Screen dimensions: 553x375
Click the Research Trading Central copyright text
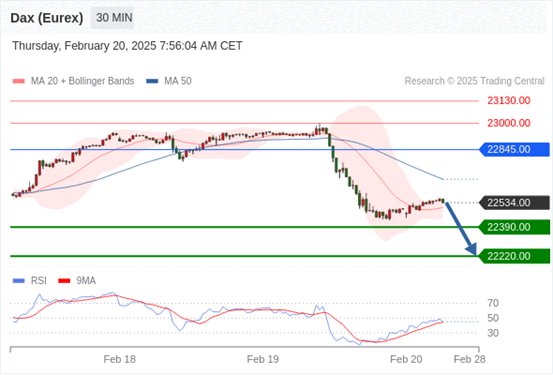click(x=474, y=81)
